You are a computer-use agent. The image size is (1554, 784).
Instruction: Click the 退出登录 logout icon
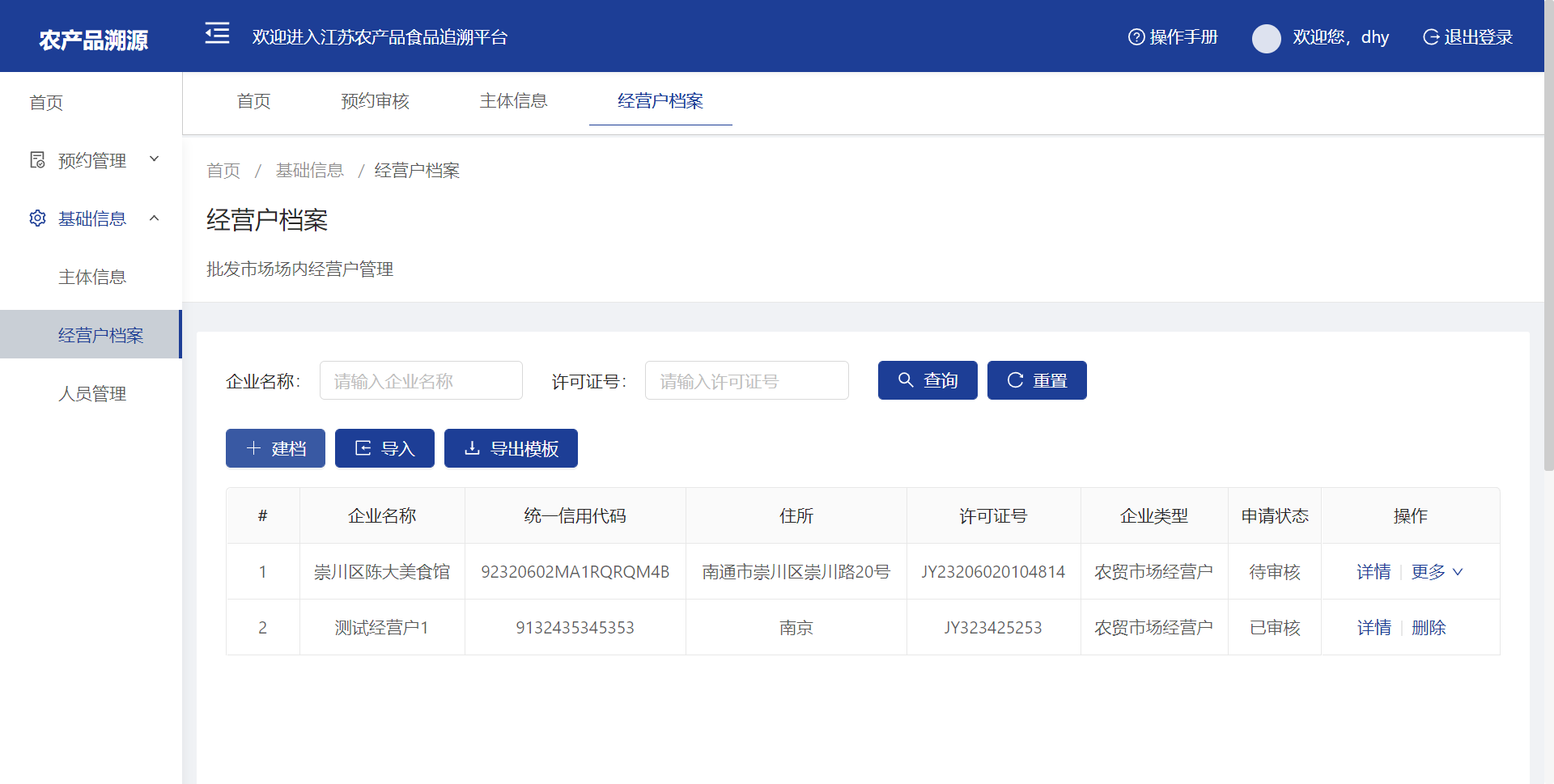point(1431,37)
